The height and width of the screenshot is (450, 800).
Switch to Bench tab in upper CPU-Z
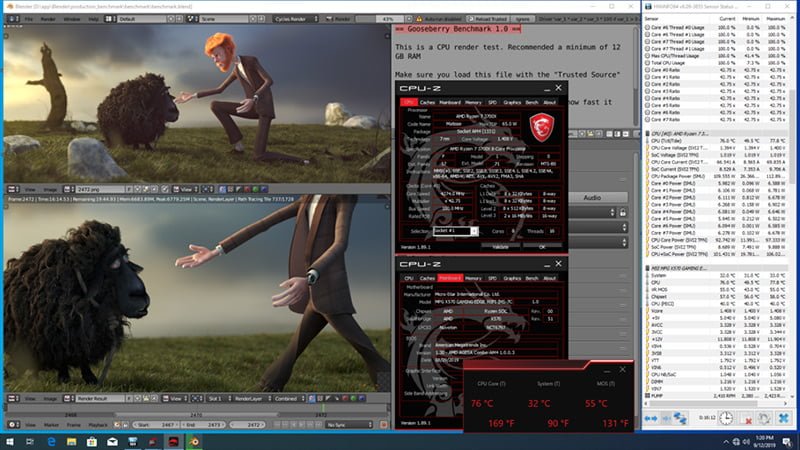(x=532, y=102)
